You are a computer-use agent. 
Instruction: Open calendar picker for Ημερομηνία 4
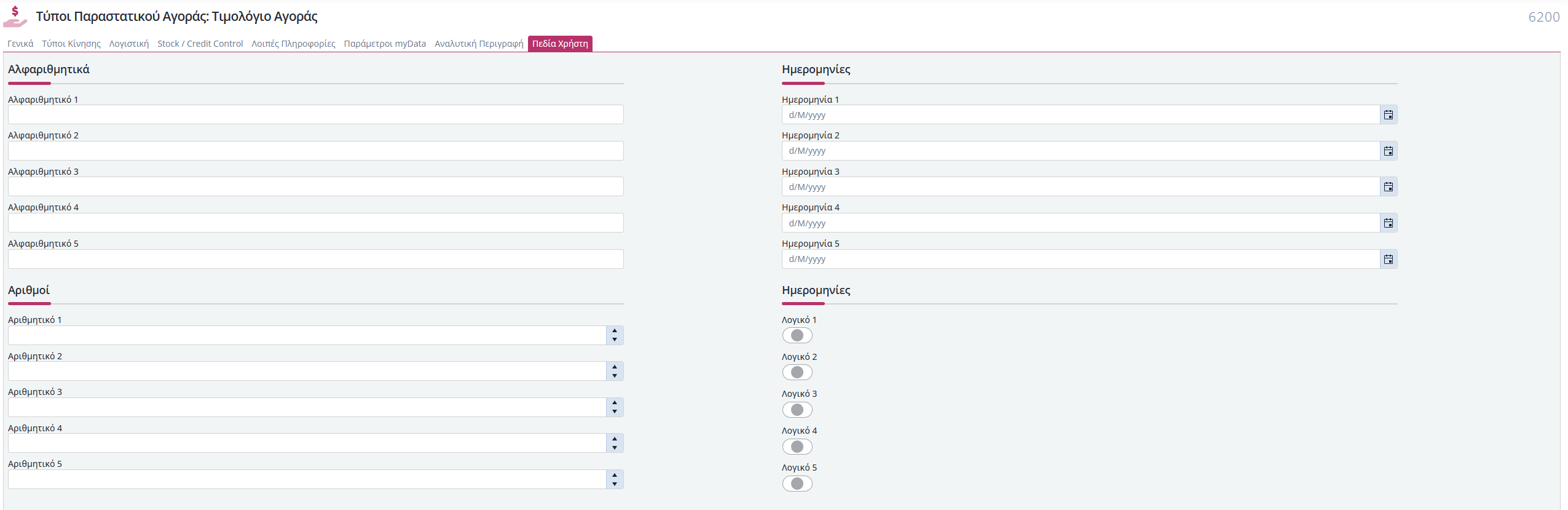coord(1389,223)
